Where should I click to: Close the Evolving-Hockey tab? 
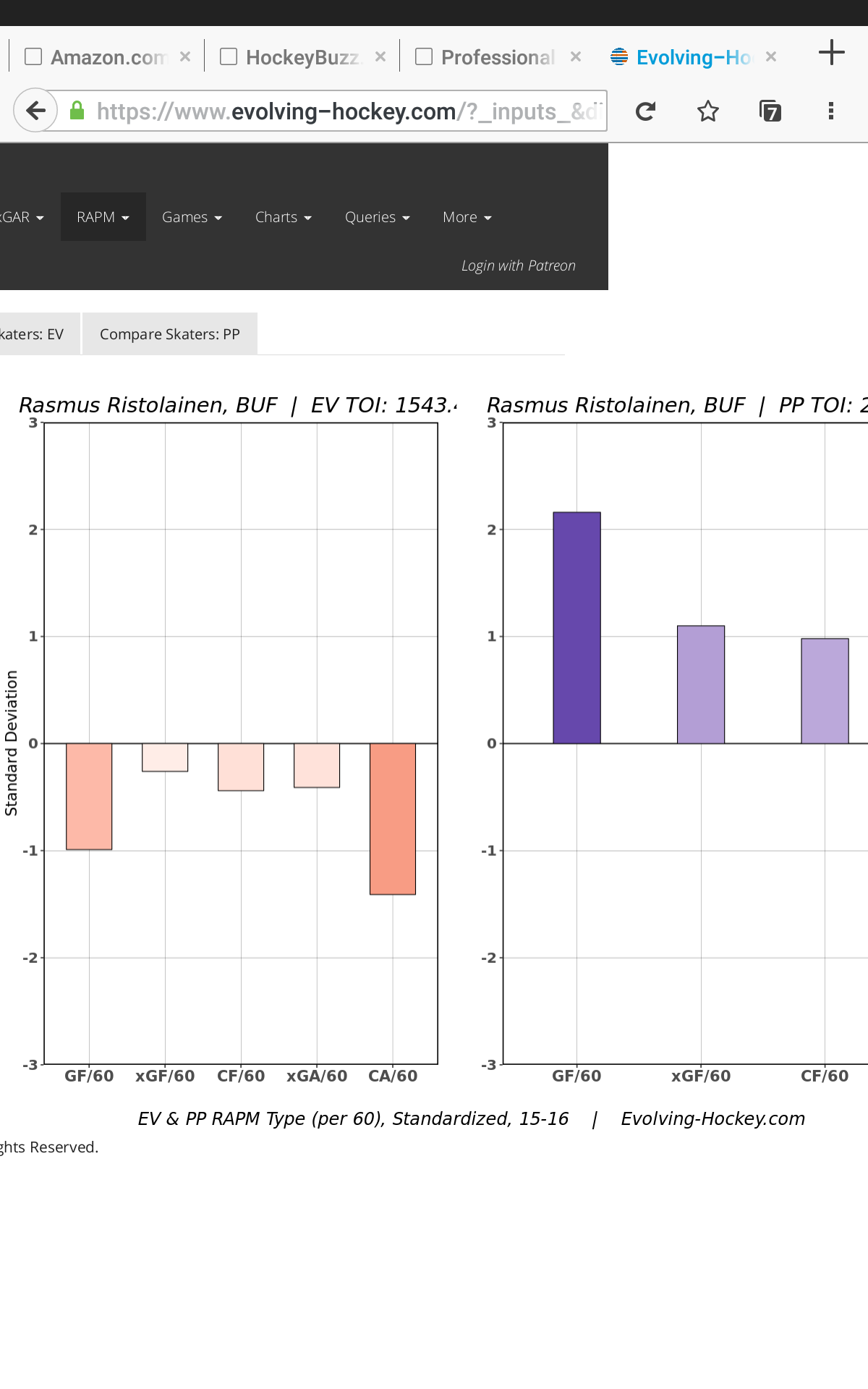pyautogui.click(x=771, y=56)
